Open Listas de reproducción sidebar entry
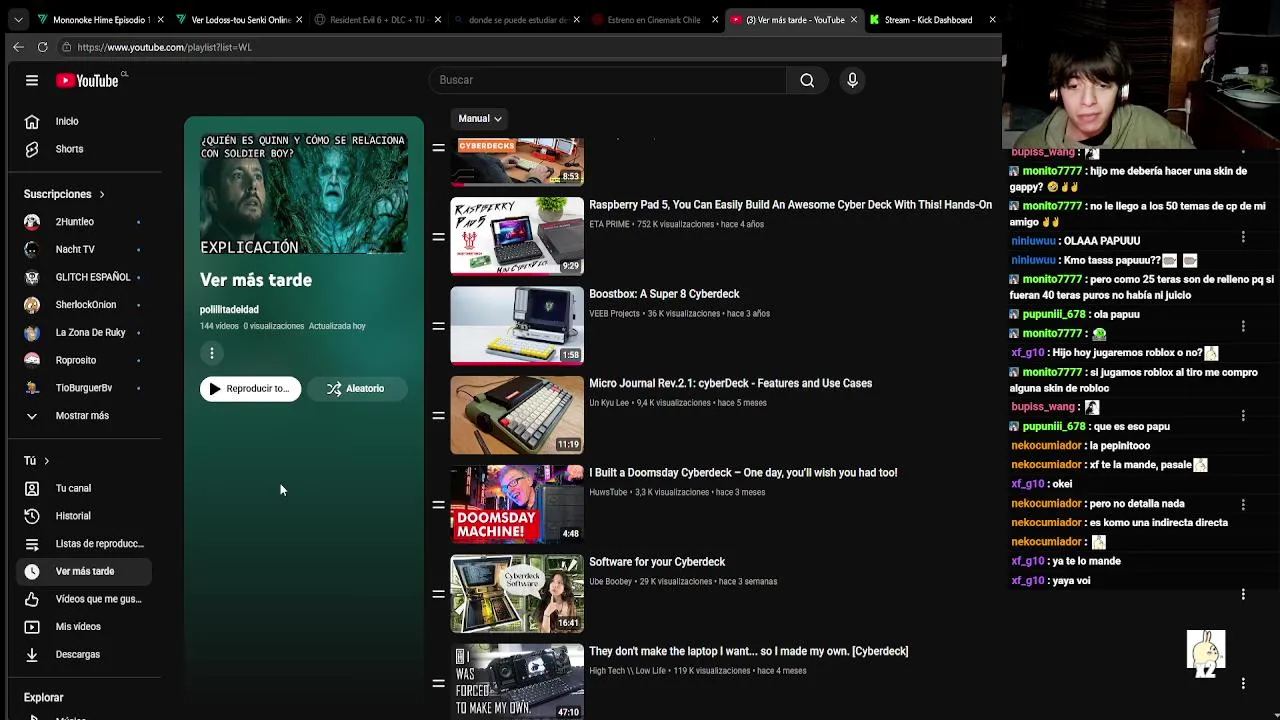This screenshot has width=1280, height=720. coord(84,543)
